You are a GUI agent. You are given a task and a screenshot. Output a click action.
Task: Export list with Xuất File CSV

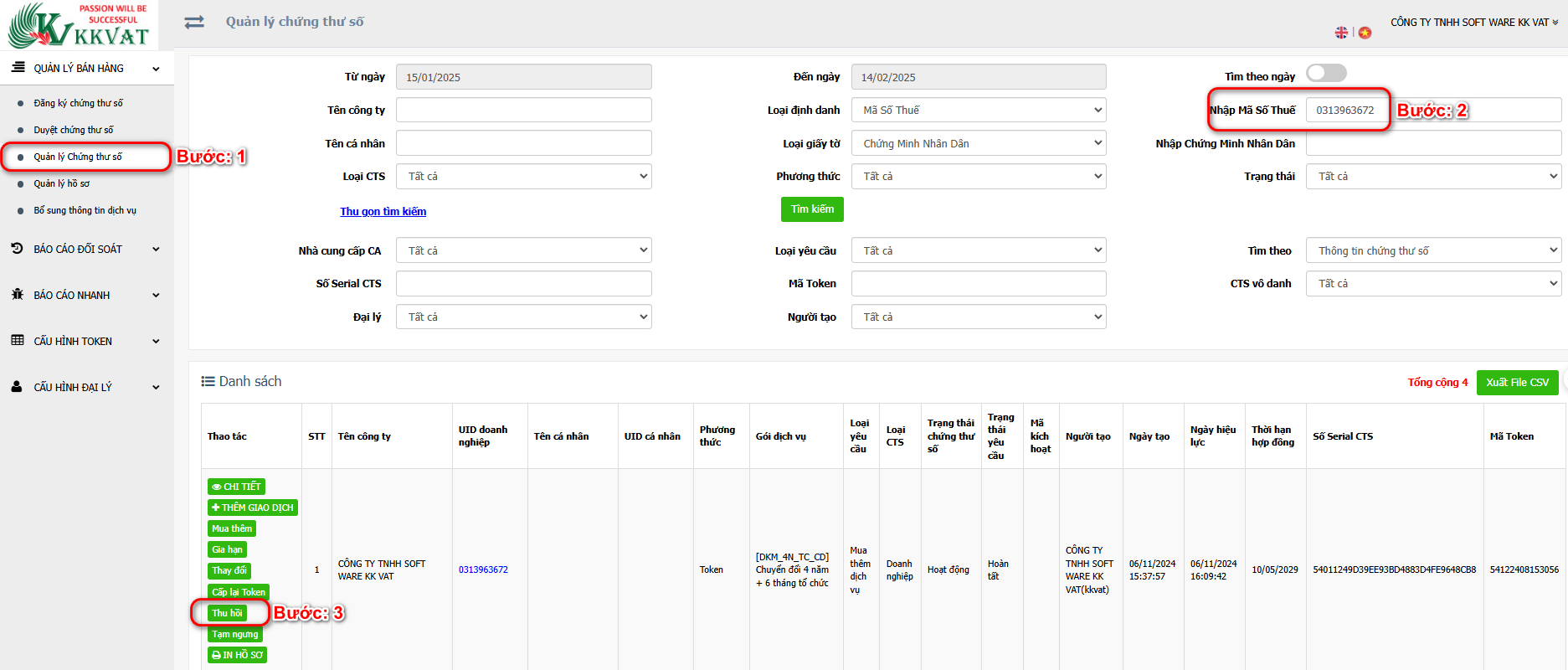(1516, 383)
